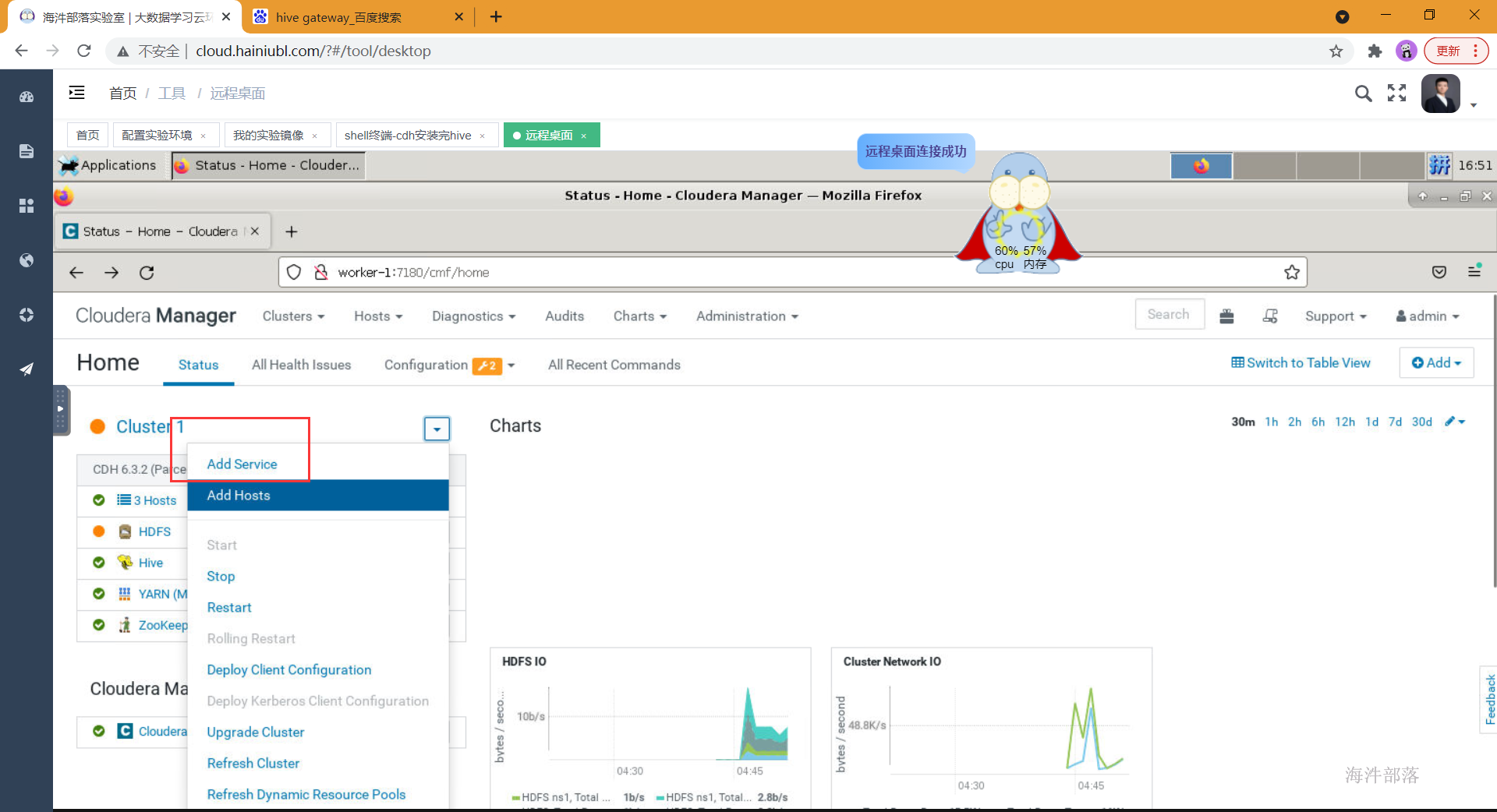1497x812 pixels.
Task: Select Add Service from cluster menu
Action: pyautogui.click(x=242, y=464)
